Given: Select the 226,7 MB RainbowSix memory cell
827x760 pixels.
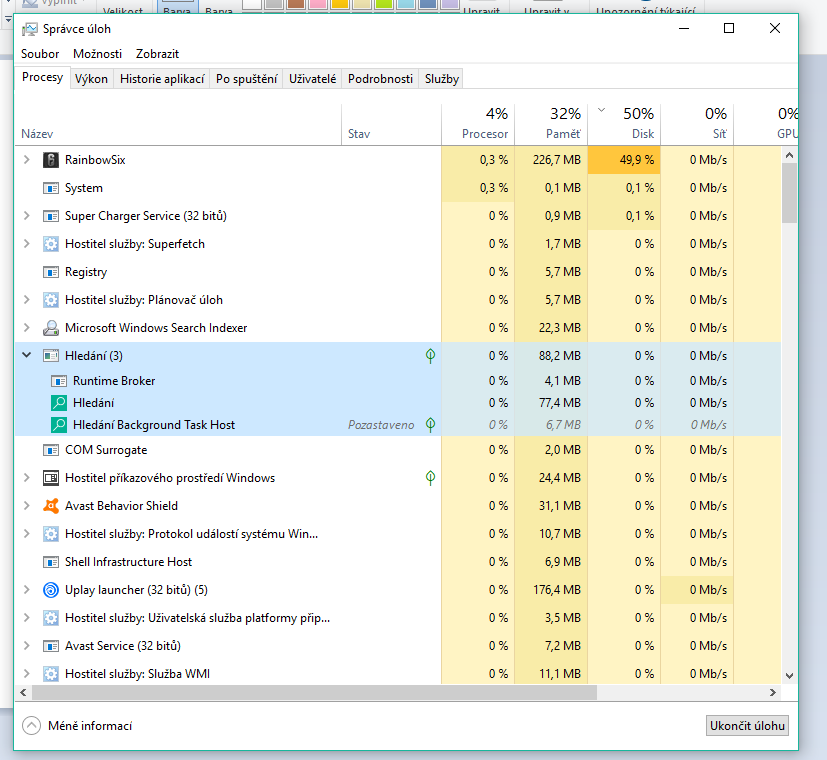Looking at the screenshot, I should click(x=551, y=160).
